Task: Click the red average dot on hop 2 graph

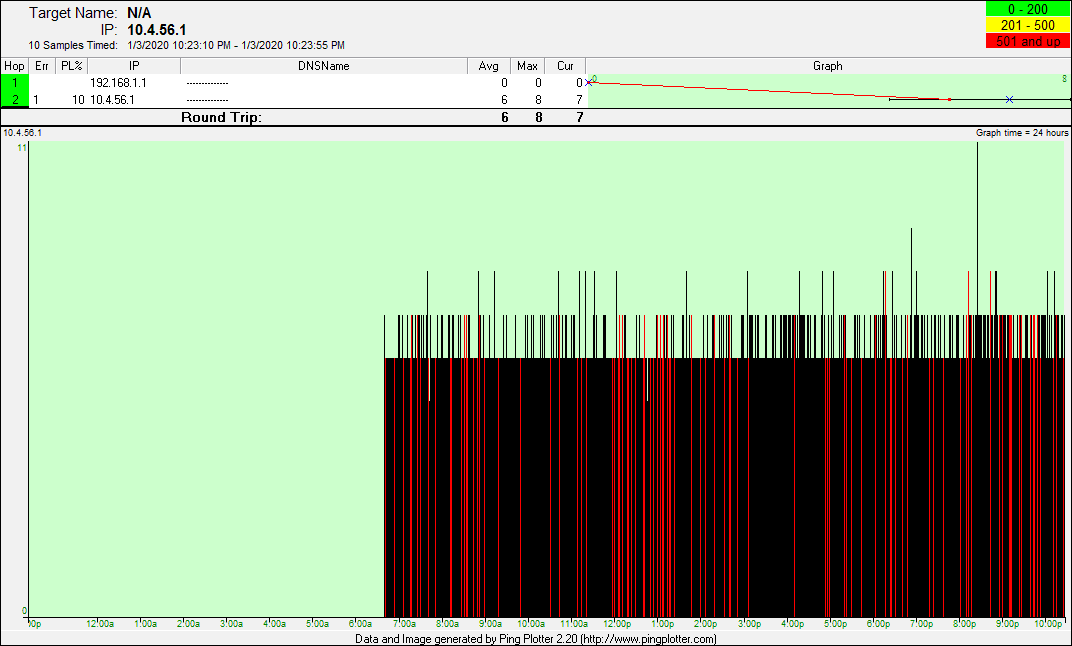Action: (949, 99)
